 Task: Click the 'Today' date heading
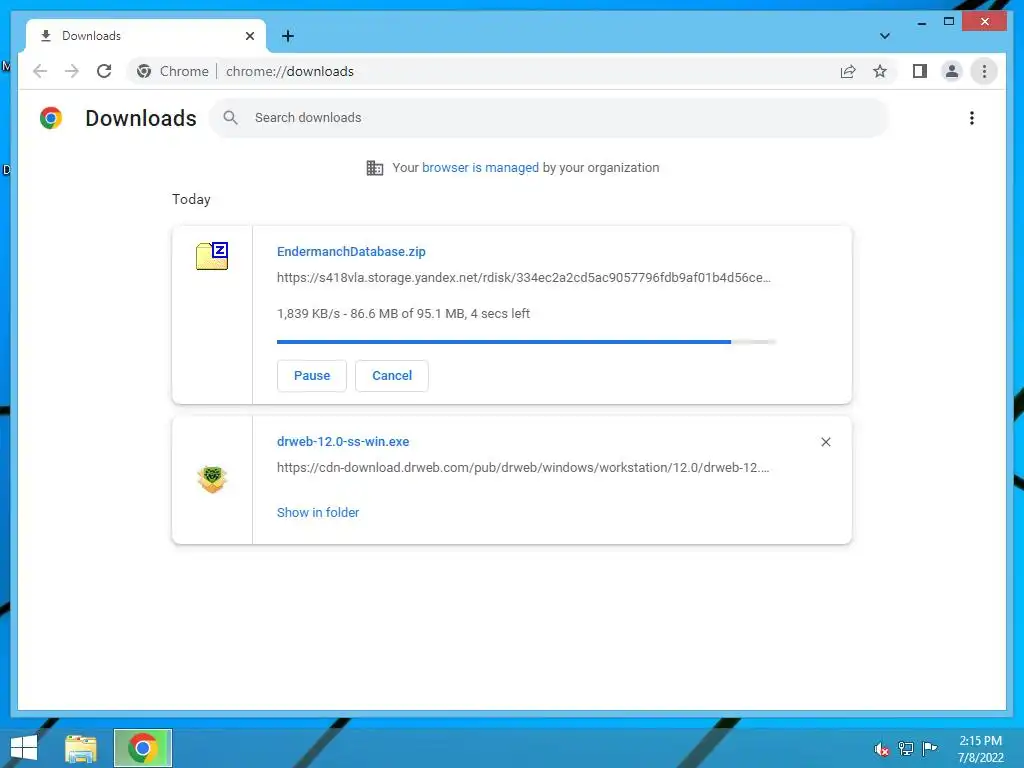(x=191, y=199)
